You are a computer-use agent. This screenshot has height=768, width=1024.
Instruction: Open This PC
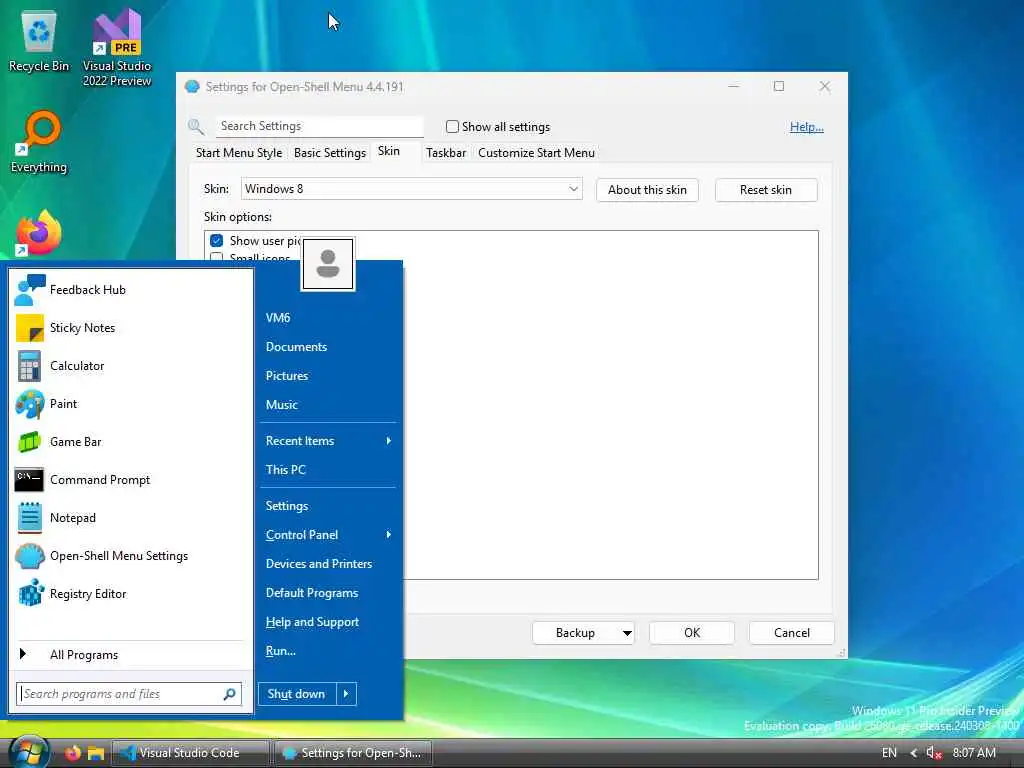click(328, 470)
